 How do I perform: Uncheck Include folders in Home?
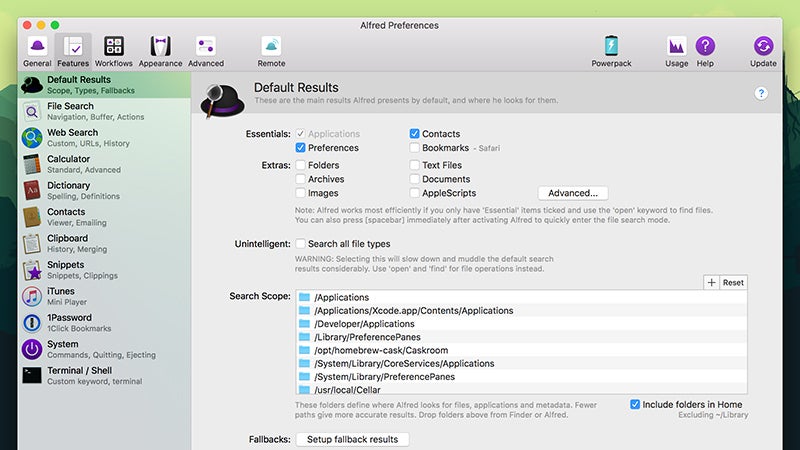(x=635, y=405)
